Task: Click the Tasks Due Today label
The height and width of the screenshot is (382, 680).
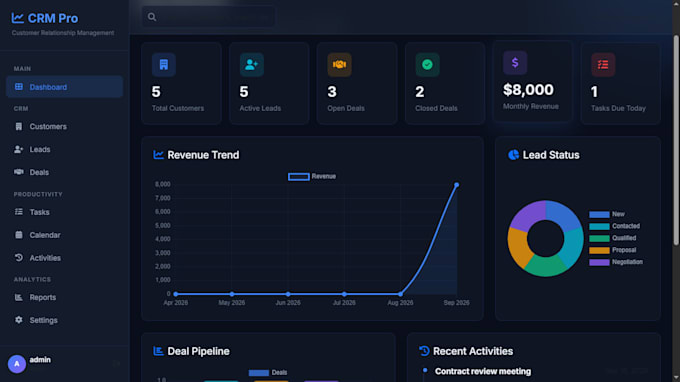Action: [618, 108]
